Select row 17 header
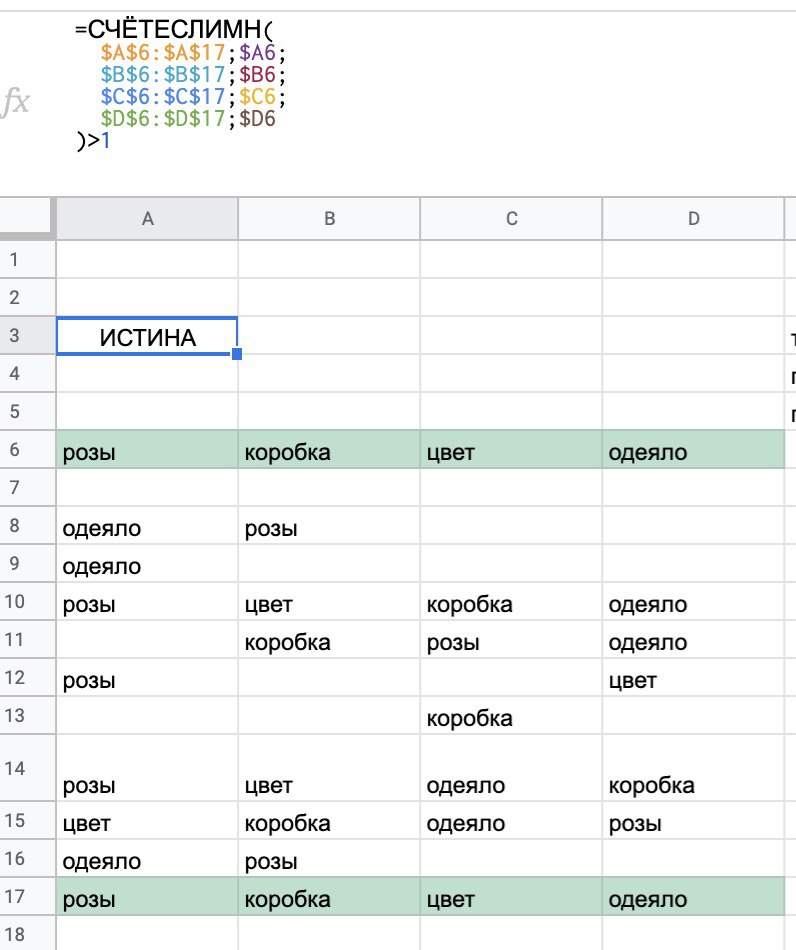The height and width of the screenshot is (950, 796). coord(27,897)
